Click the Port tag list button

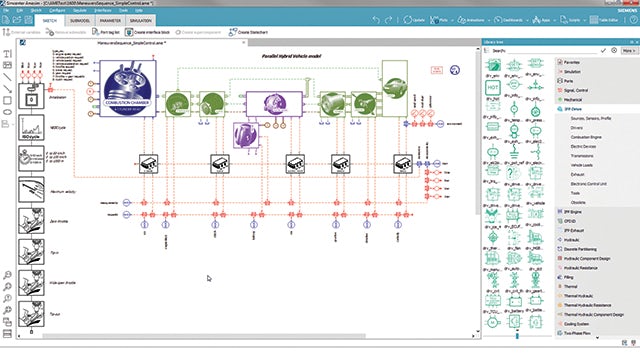click(106, 32)
